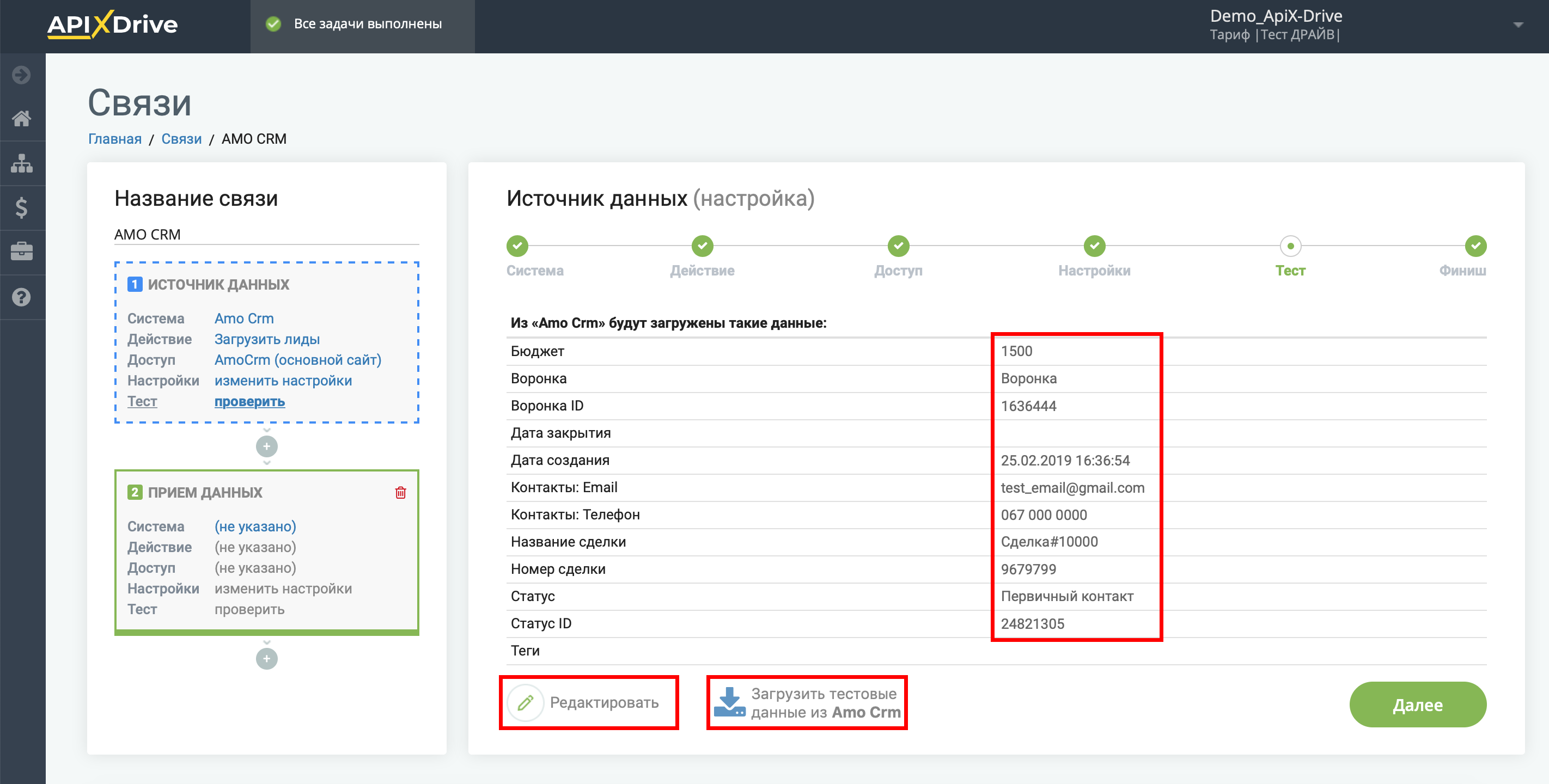The width and height of the screenshot is (1549, 784).
Task: Add a step below the data receiver block
Action: (x=266, y=658)
